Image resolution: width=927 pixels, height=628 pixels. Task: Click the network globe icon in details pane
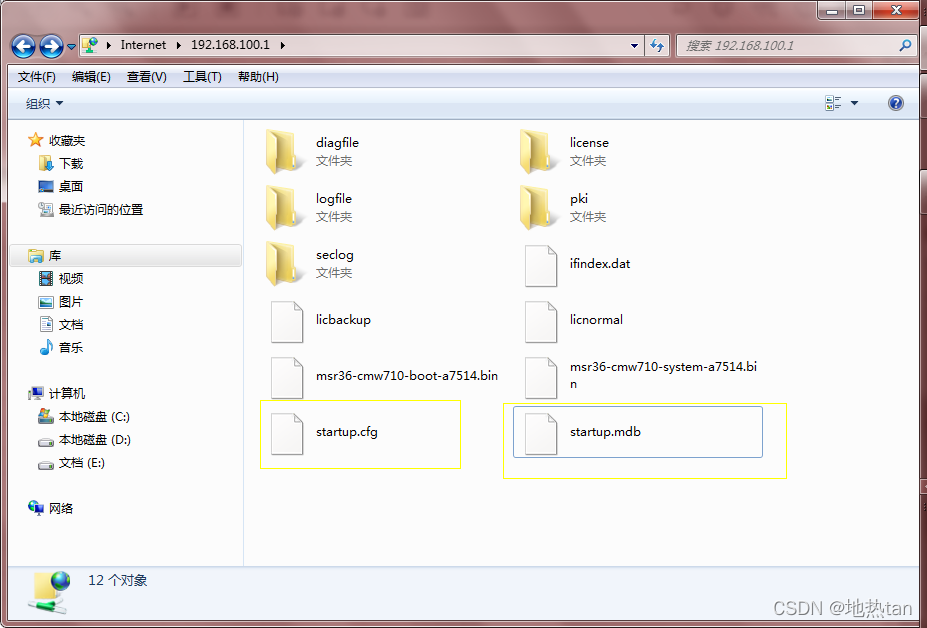(49, 593)
